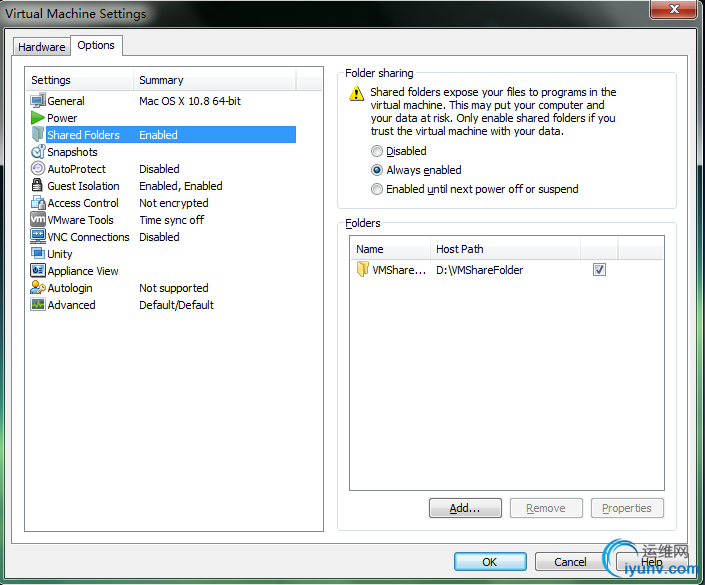
Task: Click the Summary column header
Action: click(215, 80)
